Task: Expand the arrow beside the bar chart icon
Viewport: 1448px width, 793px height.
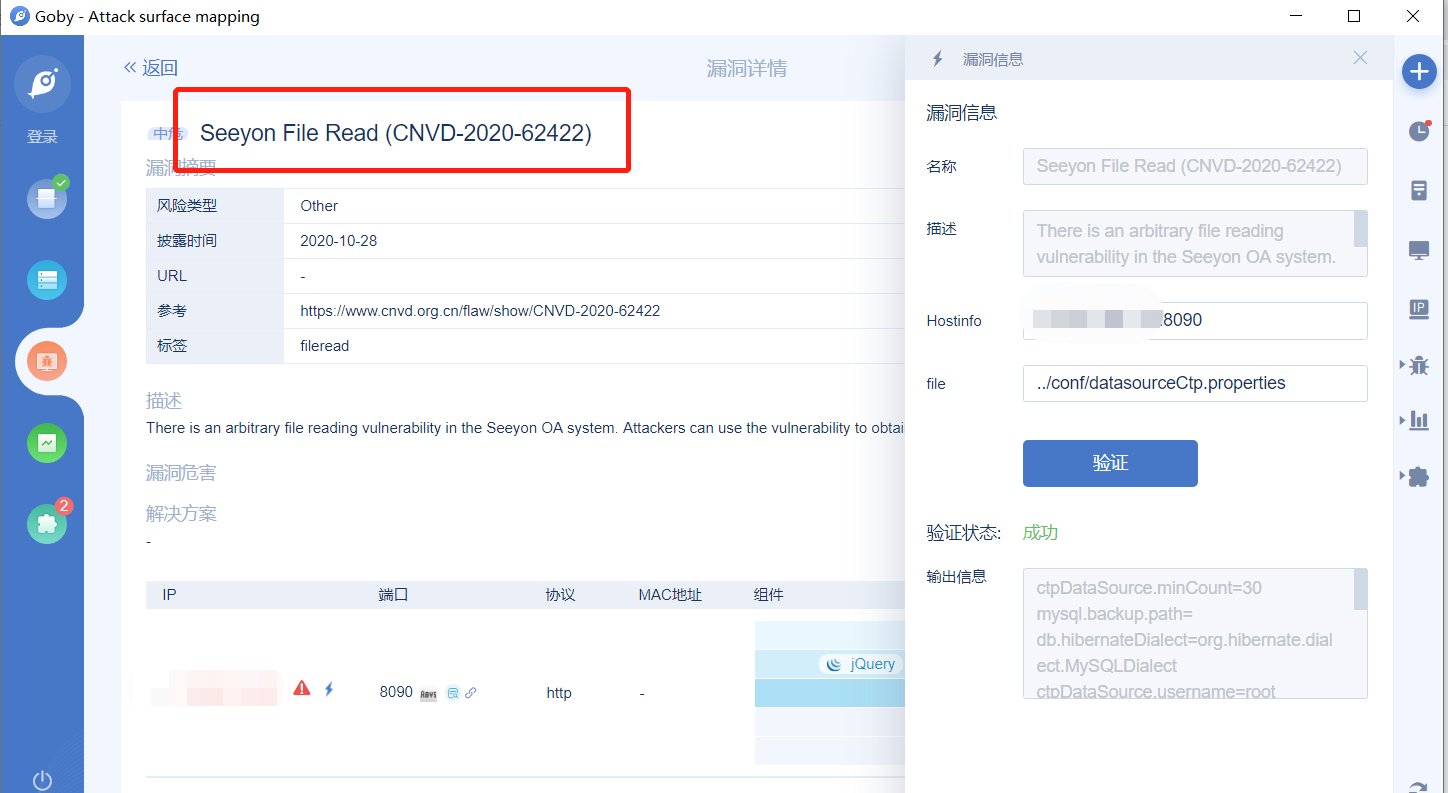Action: [1402, 420]
